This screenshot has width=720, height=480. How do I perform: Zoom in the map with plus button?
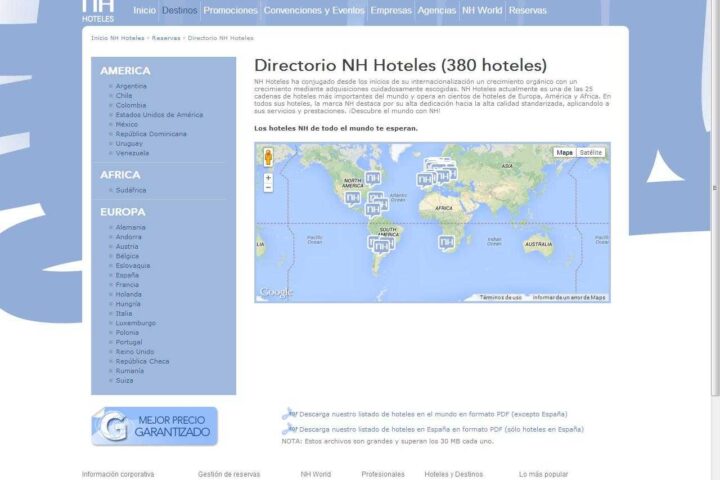[x=268, y=177]
